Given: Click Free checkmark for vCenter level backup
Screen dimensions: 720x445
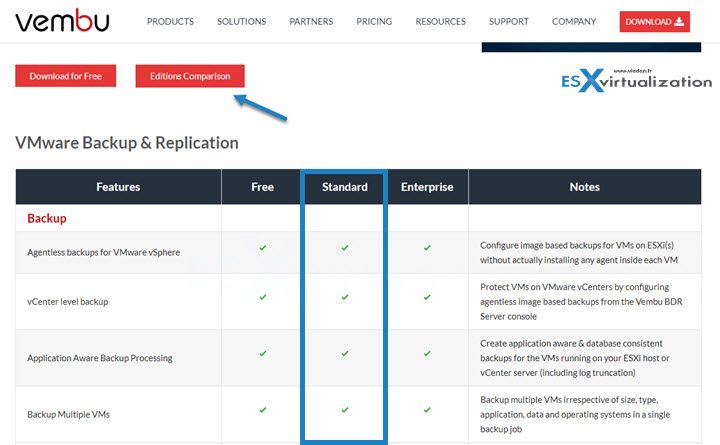Looking at the screenshot, I should (263, 297).
